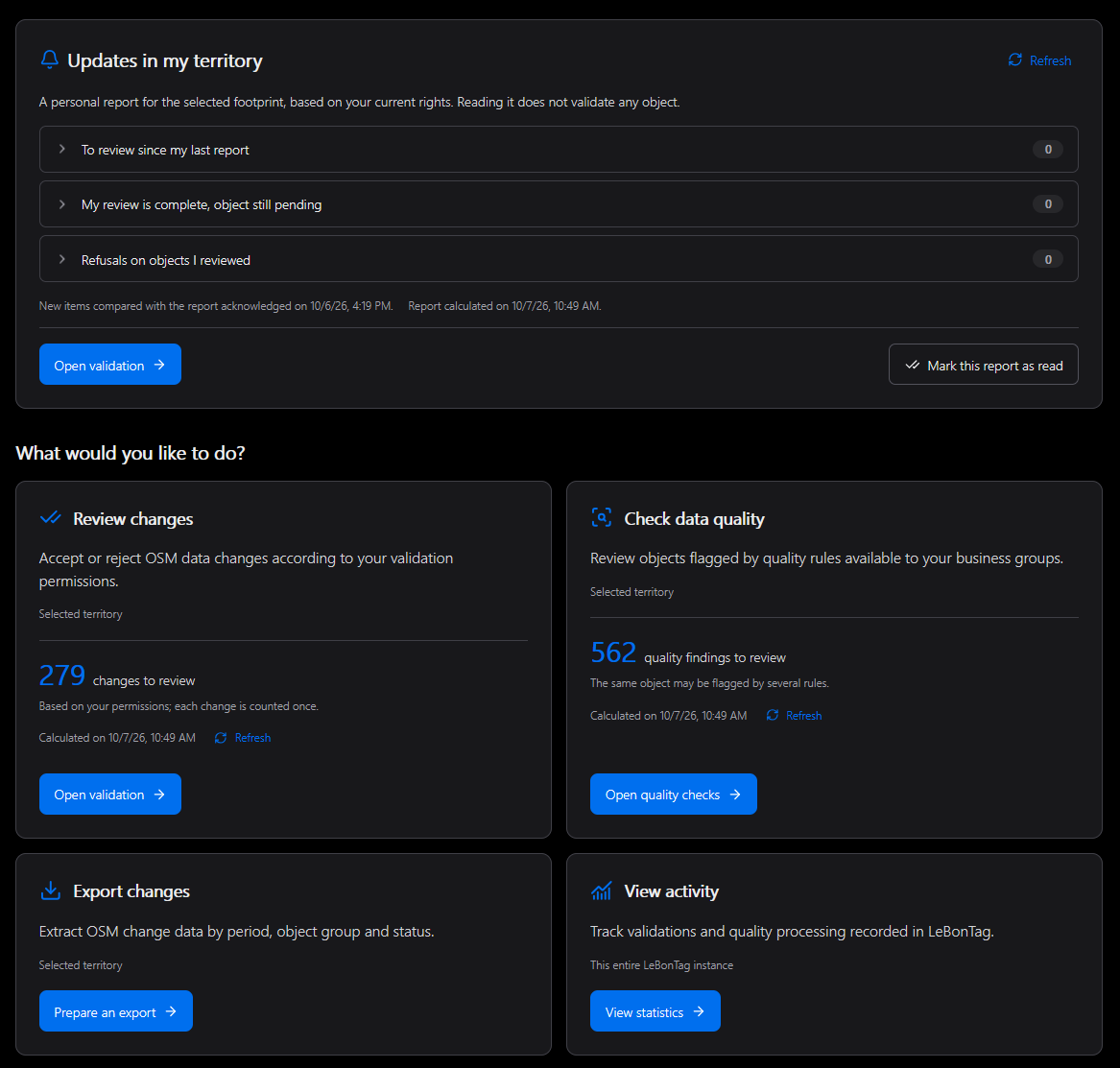The image size is (1120, 1068).
Task: Mark this report as read
Action: click(x=984, y=365)
